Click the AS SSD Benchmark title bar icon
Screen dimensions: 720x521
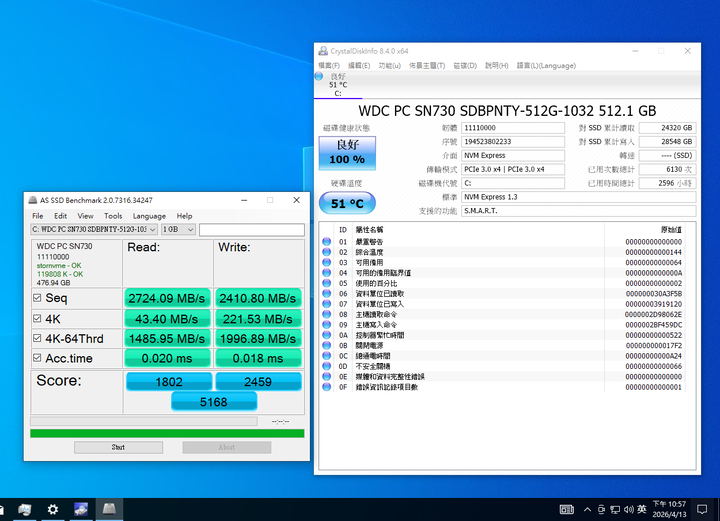coord(33,200)
